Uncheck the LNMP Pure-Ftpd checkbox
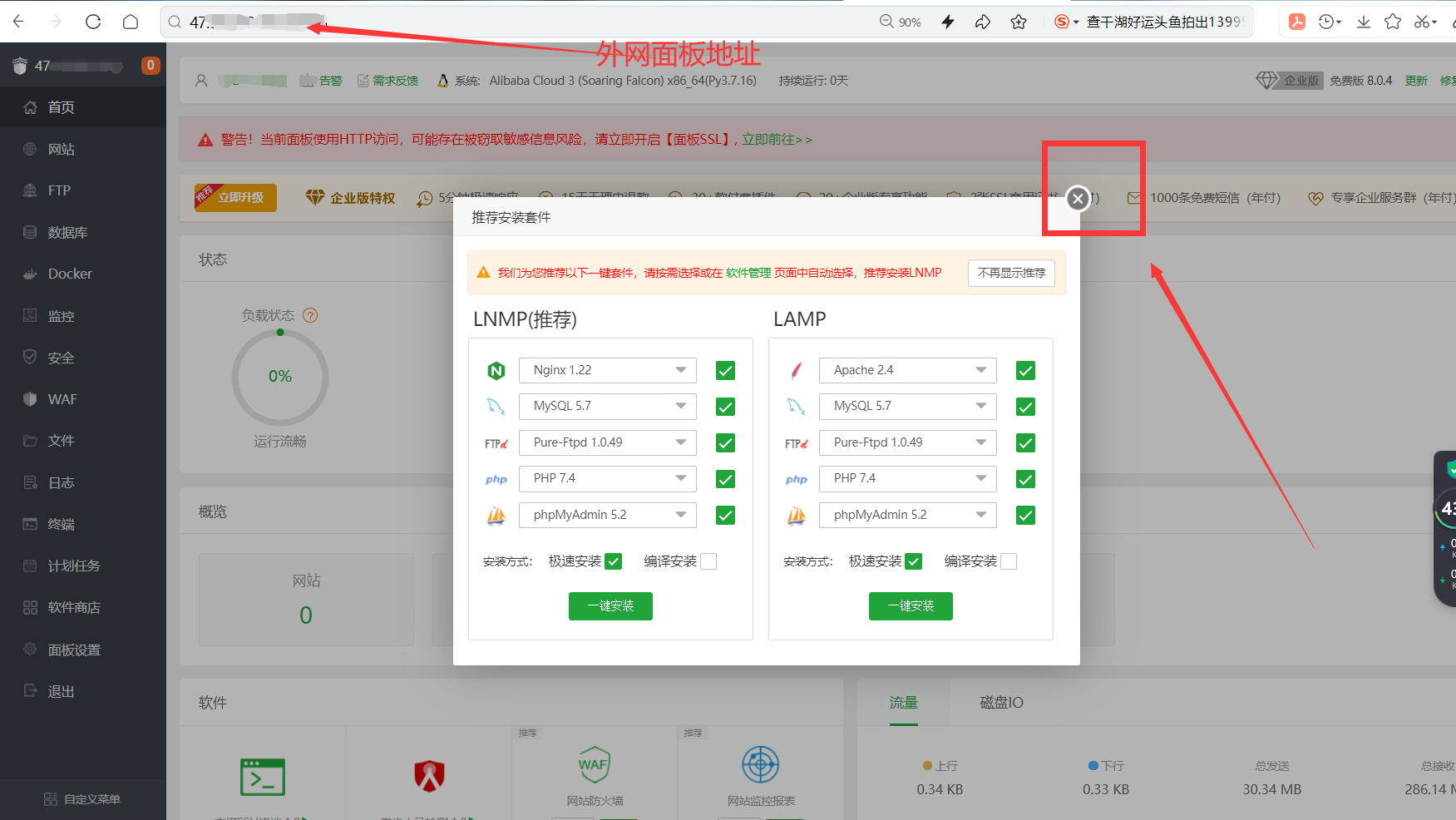Screen dimensions: 1456x820 725,443
